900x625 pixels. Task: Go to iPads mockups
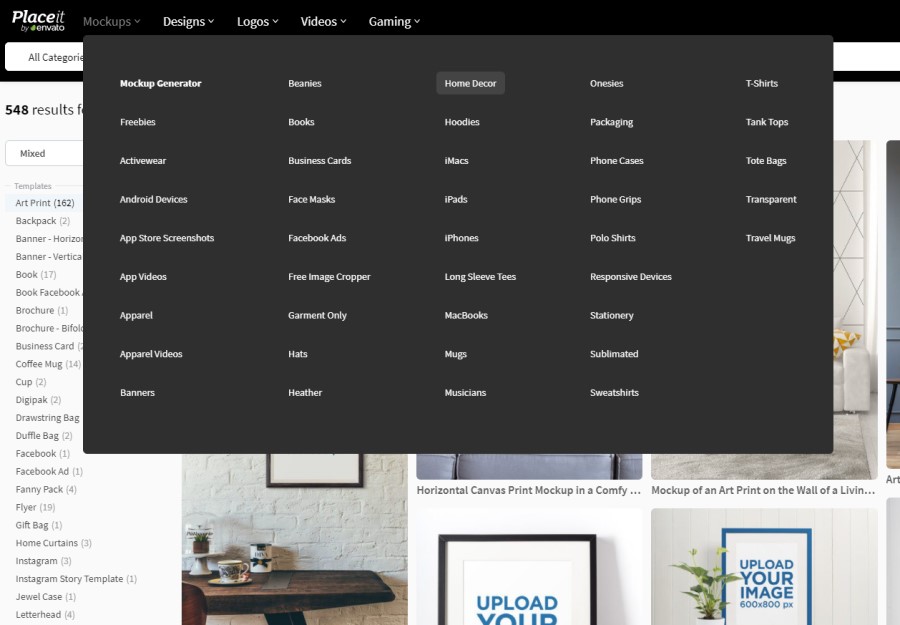point(456,199)
